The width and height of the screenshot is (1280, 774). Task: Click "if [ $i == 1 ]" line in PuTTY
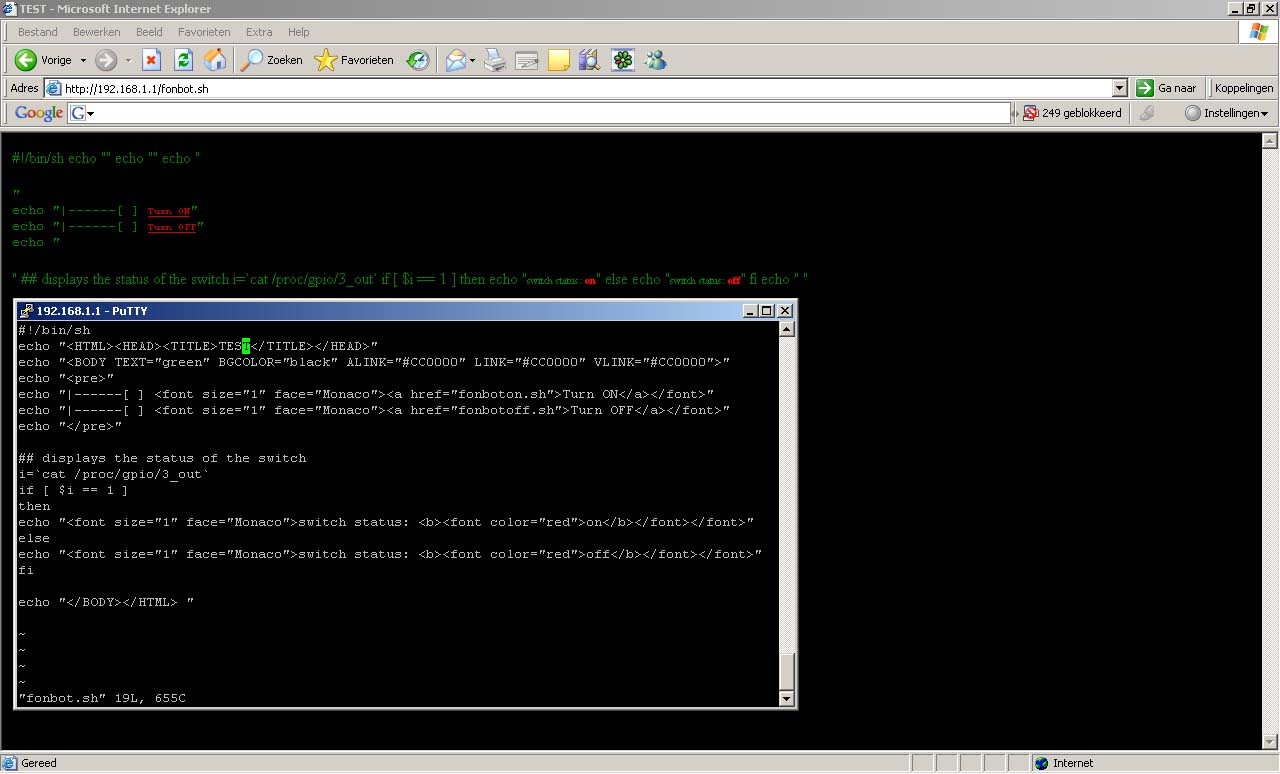[73, 490]
